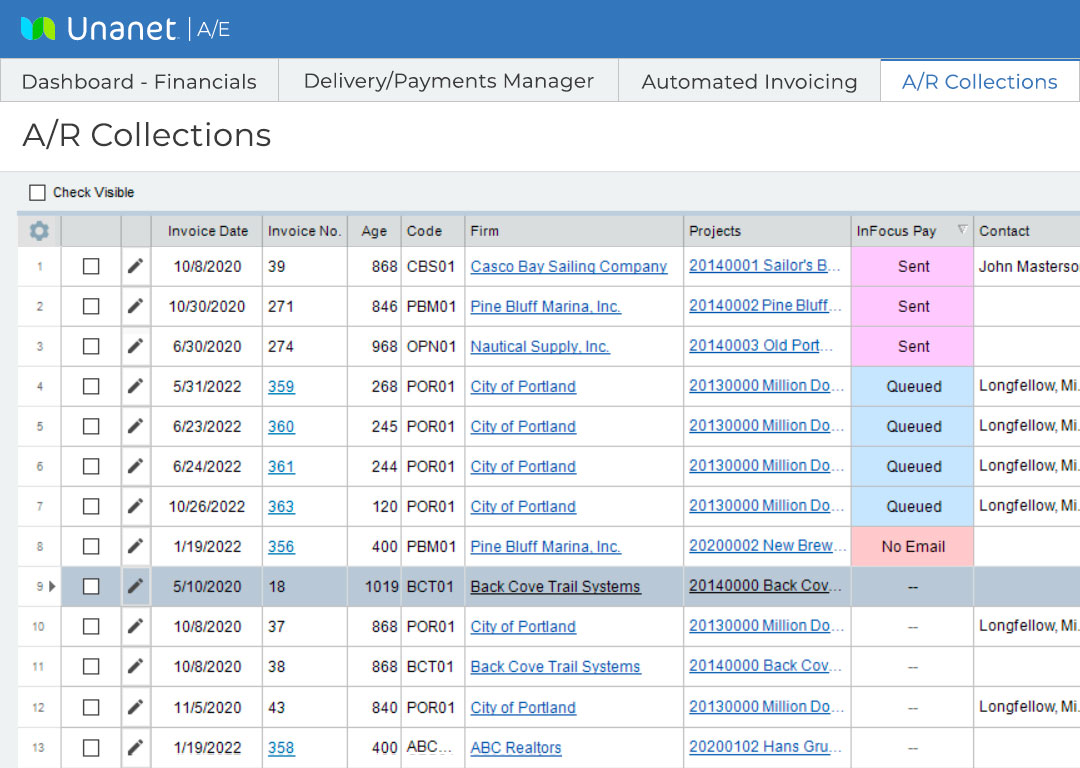Click the Code column header
This screenshot has height=768, width=1080.
click(433, 231)
